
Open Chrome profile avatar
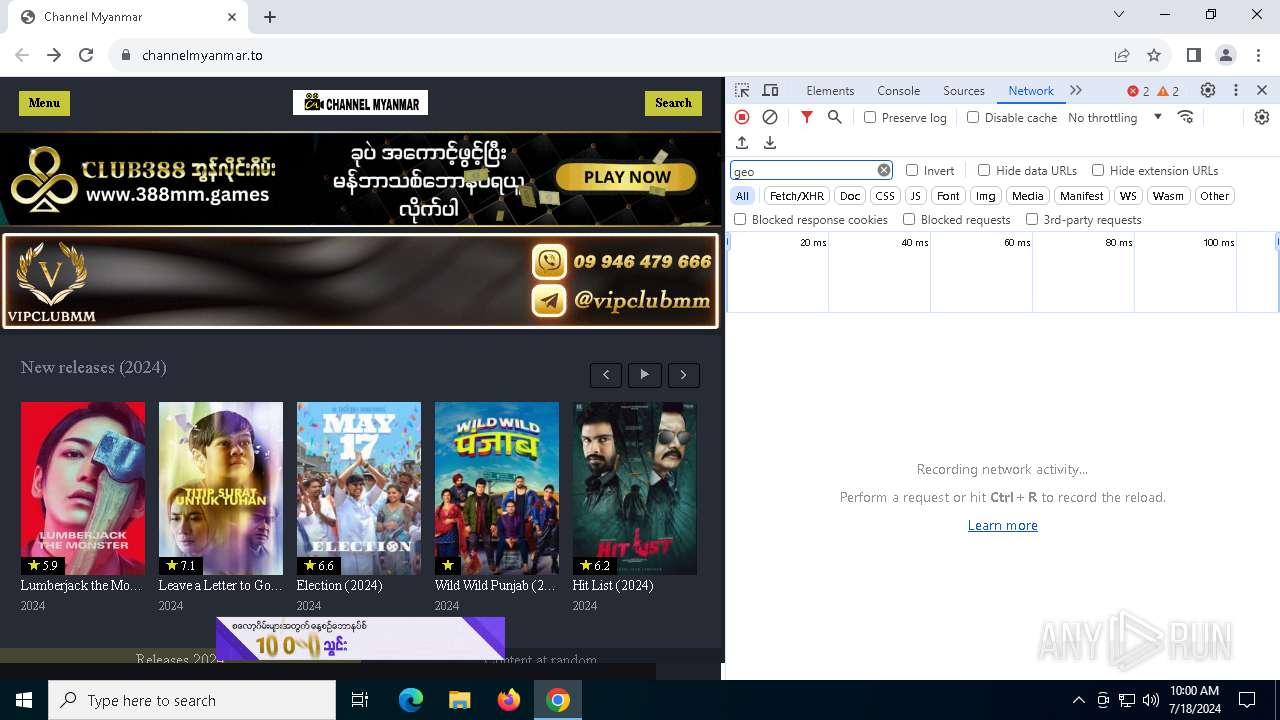1226,55
